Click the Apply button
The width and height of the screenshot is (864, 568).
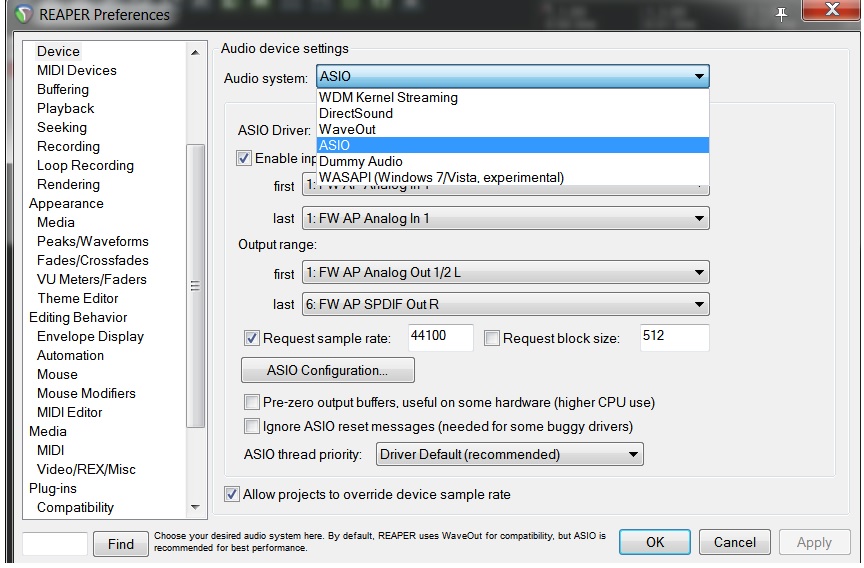coord(814,542)
